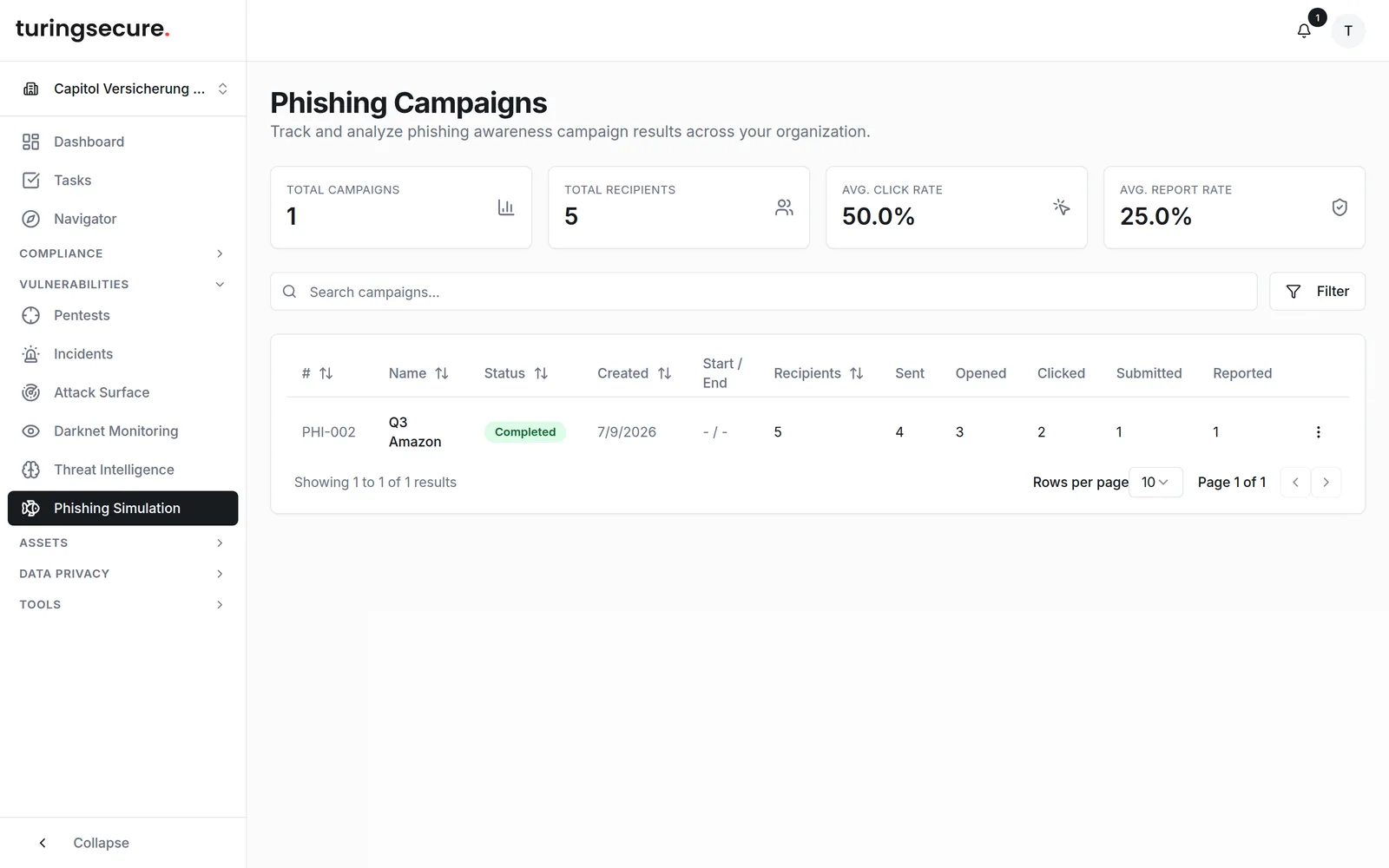The image size is (1389, 868).
Task: Sort table by Created column
Action: [634, 373]
